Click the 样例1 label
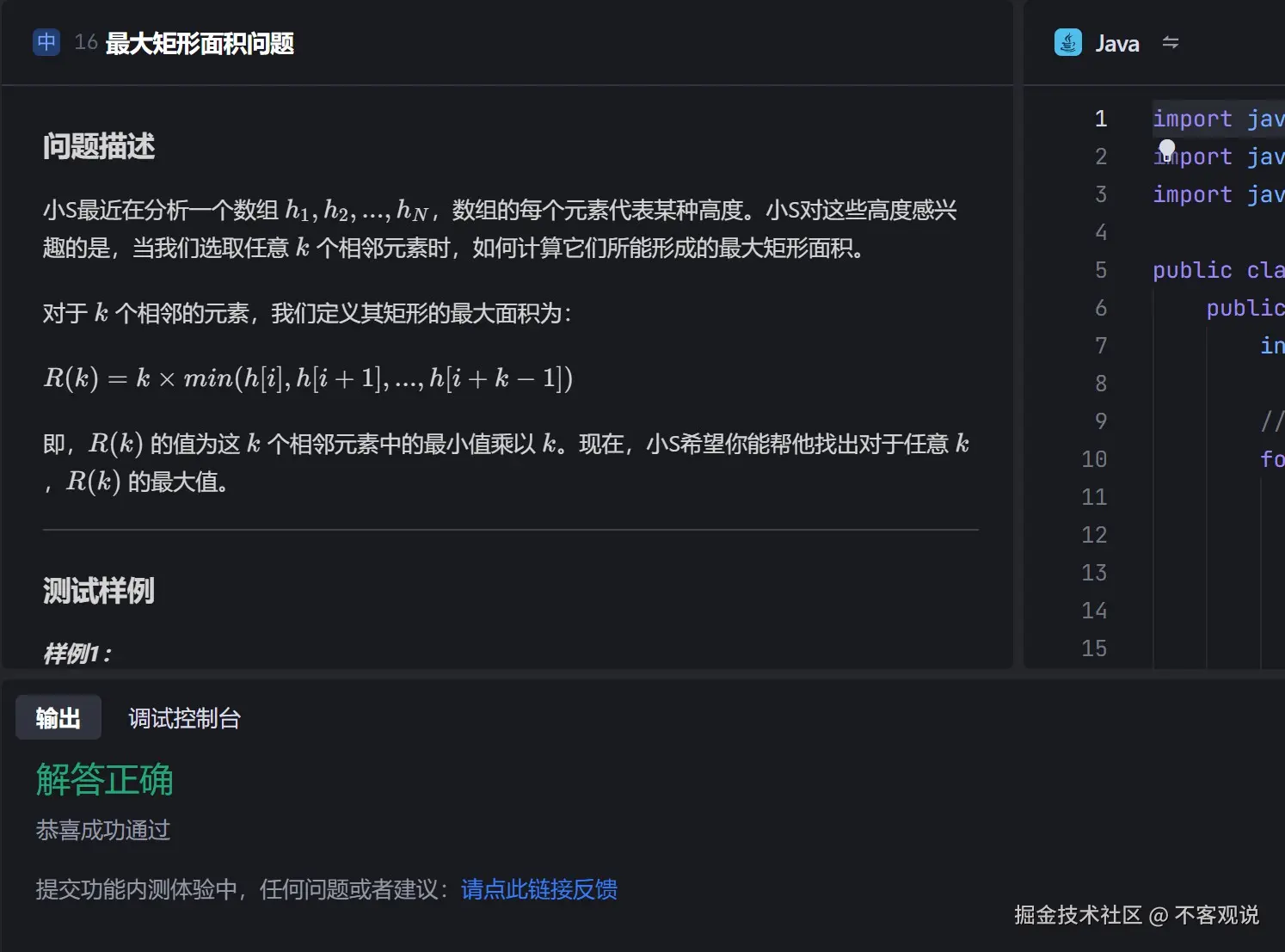Image resolution: width=1285 pixels, height=952 pixels. point(77,654)
